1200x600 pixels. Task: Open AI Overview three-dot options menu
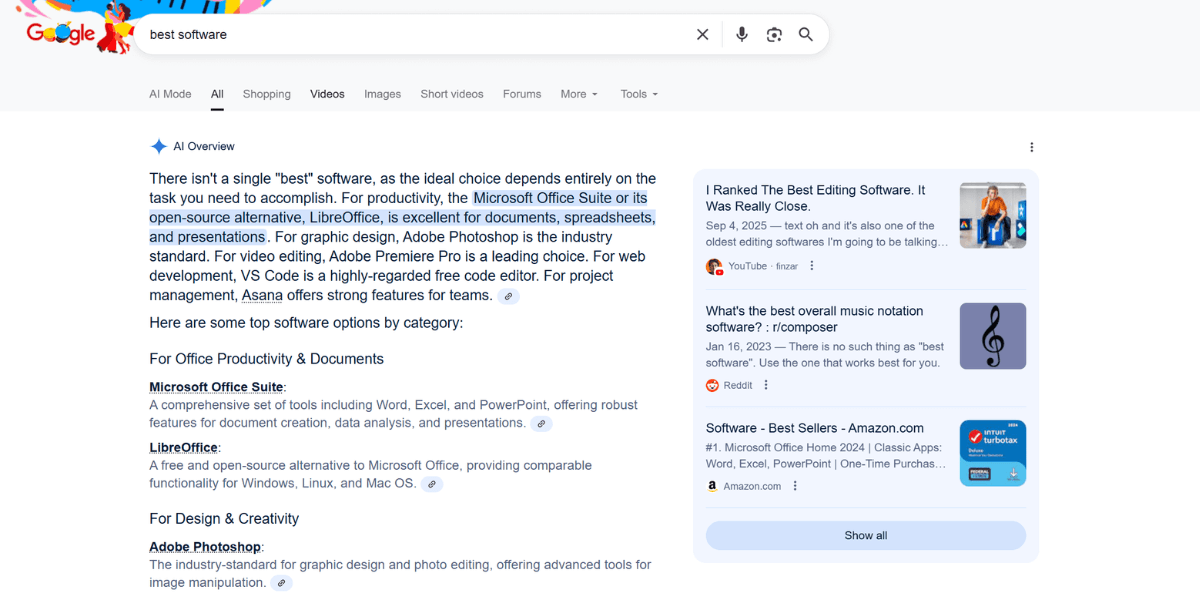point(1032,147)
